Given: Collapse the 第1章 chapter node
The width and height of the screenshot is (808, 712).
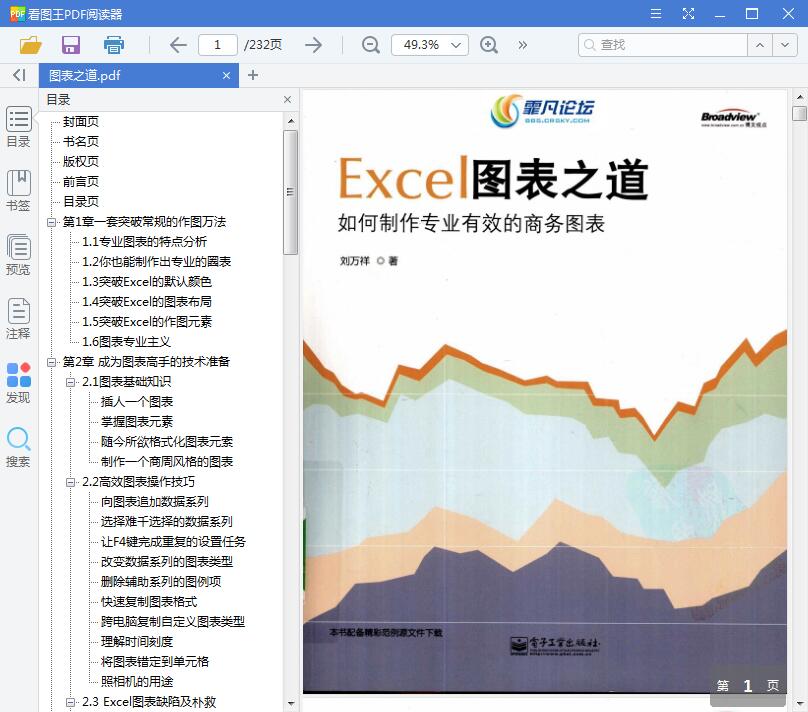Looking at the screenshot, I should coord(51,222).
